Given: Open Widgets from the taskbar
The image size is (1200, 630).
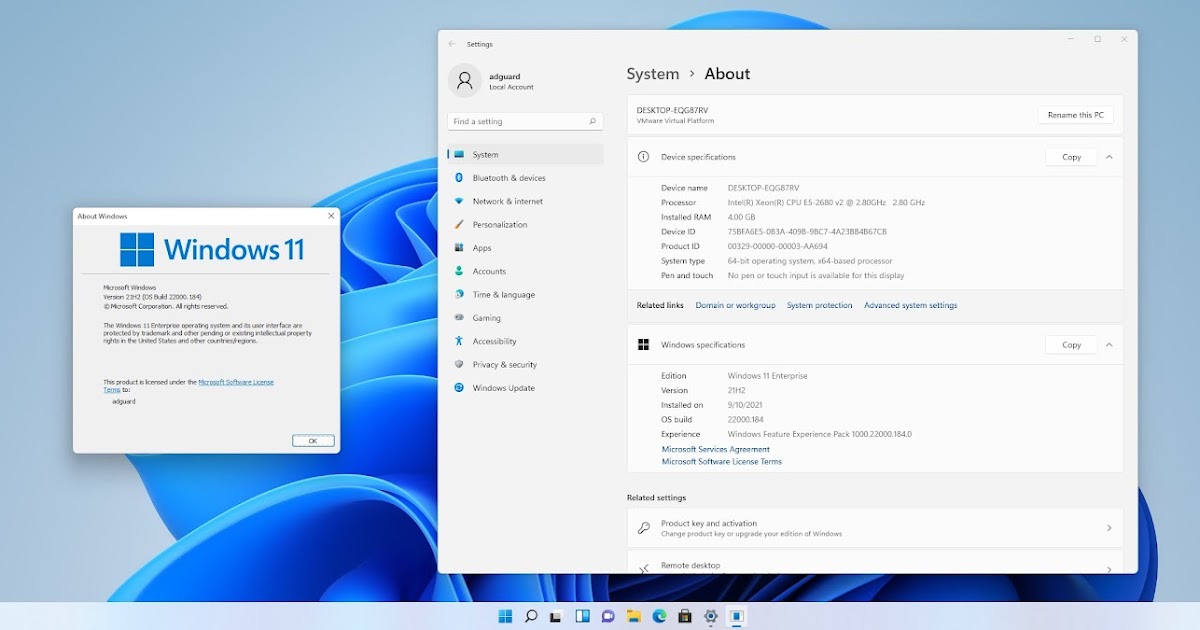Looking at the screenshot, I should point(582,616).
